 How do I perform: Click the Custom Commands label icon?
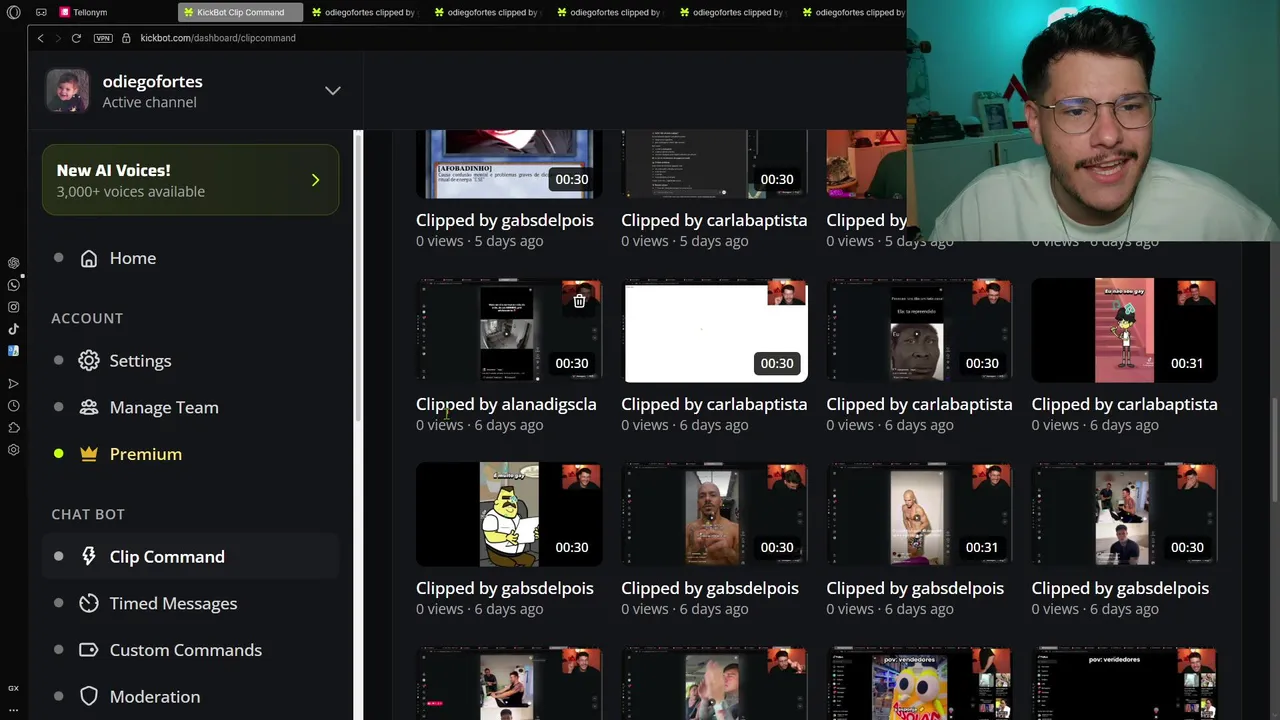pos(89,650)
